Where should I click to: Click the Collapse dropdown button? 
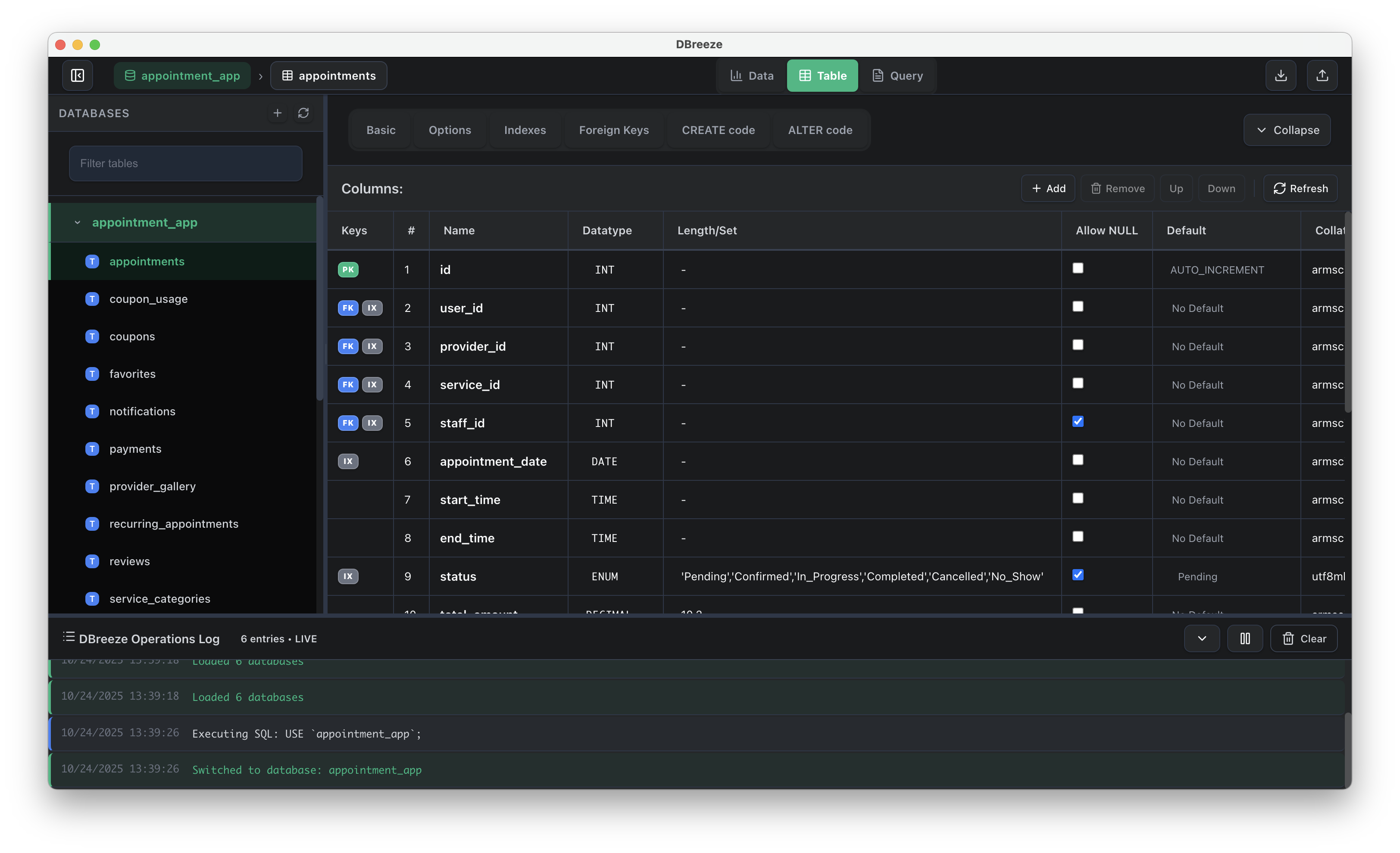click(x=1287, y=130)
